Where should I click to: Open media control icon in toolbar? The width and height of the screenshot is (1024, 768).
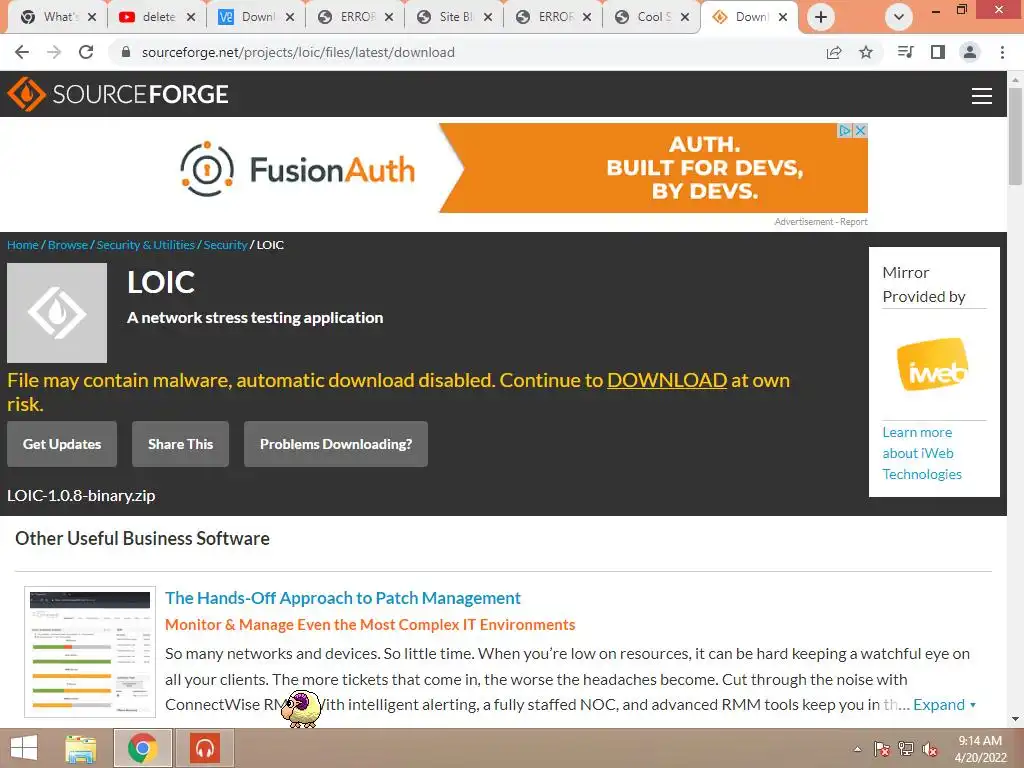point(905,52)
